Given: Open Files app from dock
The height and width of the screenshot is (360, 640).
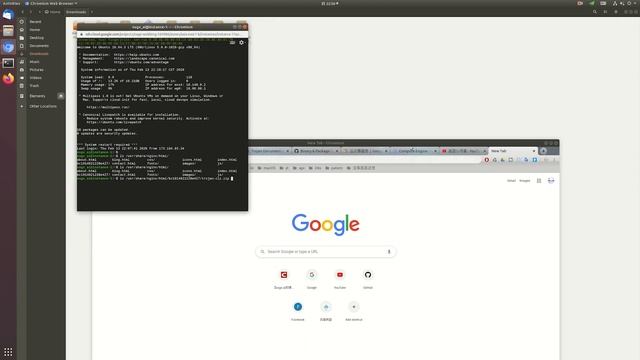Looking at the screenshot, I should [x=8, y=31].
